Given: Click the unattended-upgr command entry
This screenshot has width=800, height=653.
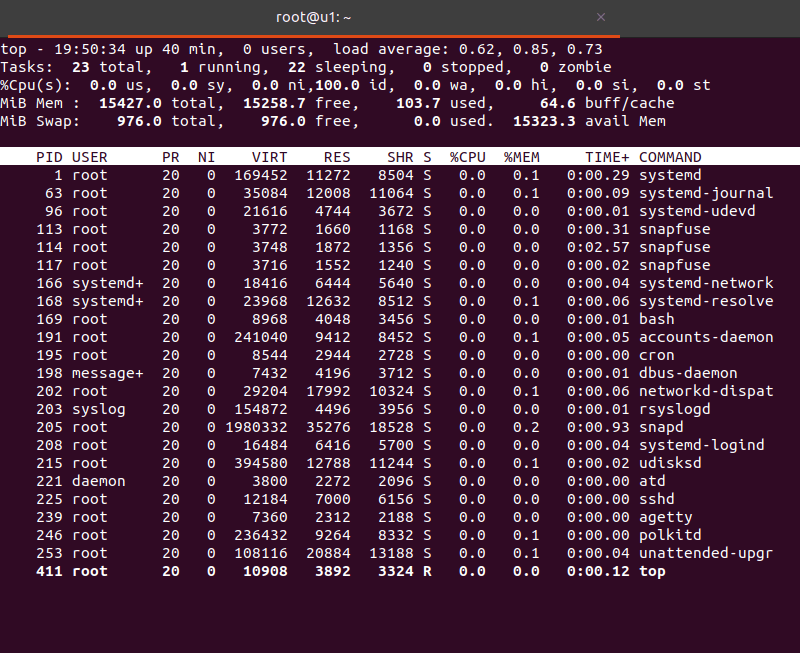Looking at the screenshot, I should pyautogui.click(x=706, y=553).
